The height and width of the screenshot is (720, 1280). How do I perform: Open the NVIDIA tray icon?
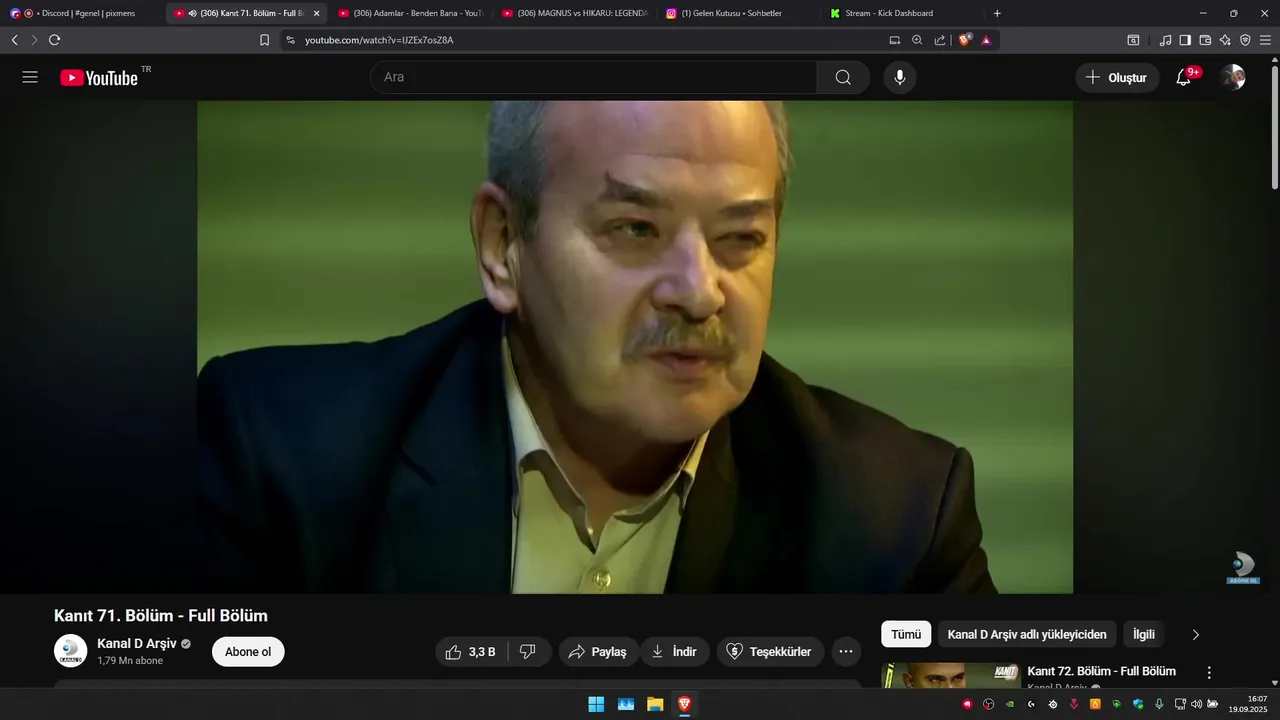coord(1010,704)
